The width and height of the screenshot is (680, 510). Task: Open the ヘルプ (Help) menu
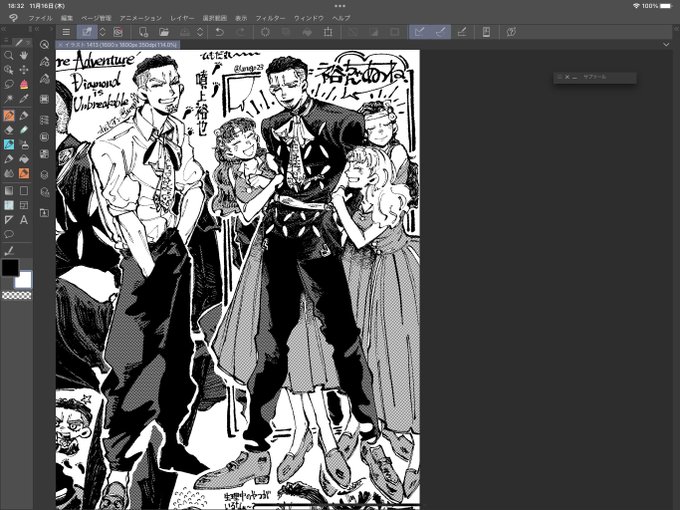[x=341, y=18]
